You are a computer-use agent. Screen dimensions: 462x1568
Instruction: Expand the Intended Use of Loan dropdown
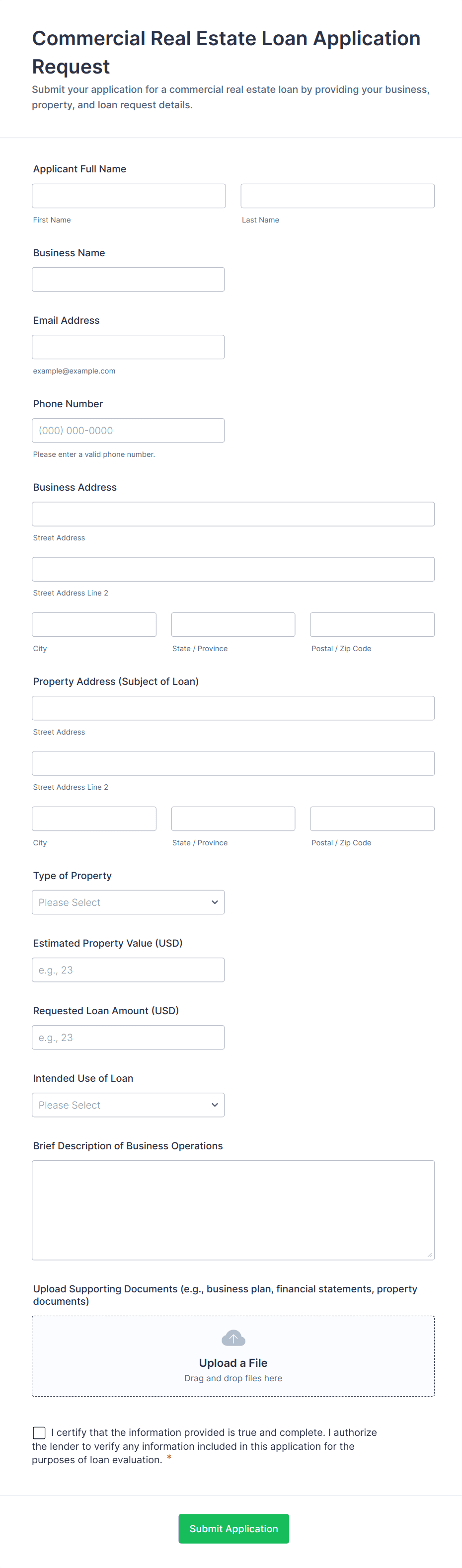[x=128, y=1105]
